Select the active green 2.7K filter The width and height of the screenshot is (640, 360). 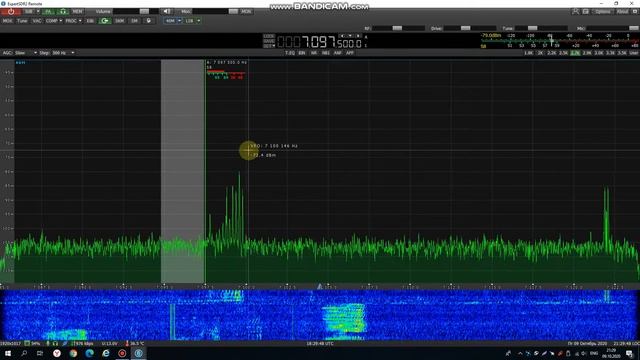pyautogui.click(x=575, y=53)
